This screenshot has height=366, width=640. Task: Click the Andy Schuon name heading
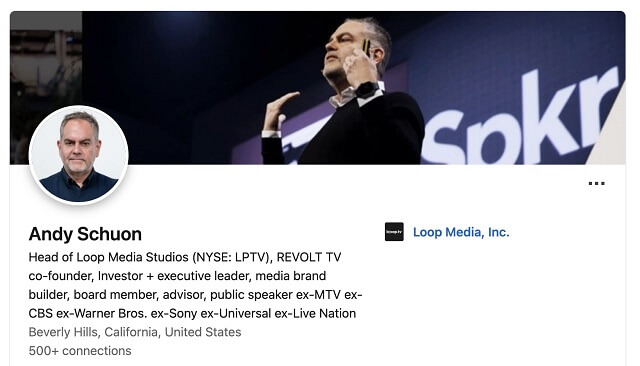point(85,234)
